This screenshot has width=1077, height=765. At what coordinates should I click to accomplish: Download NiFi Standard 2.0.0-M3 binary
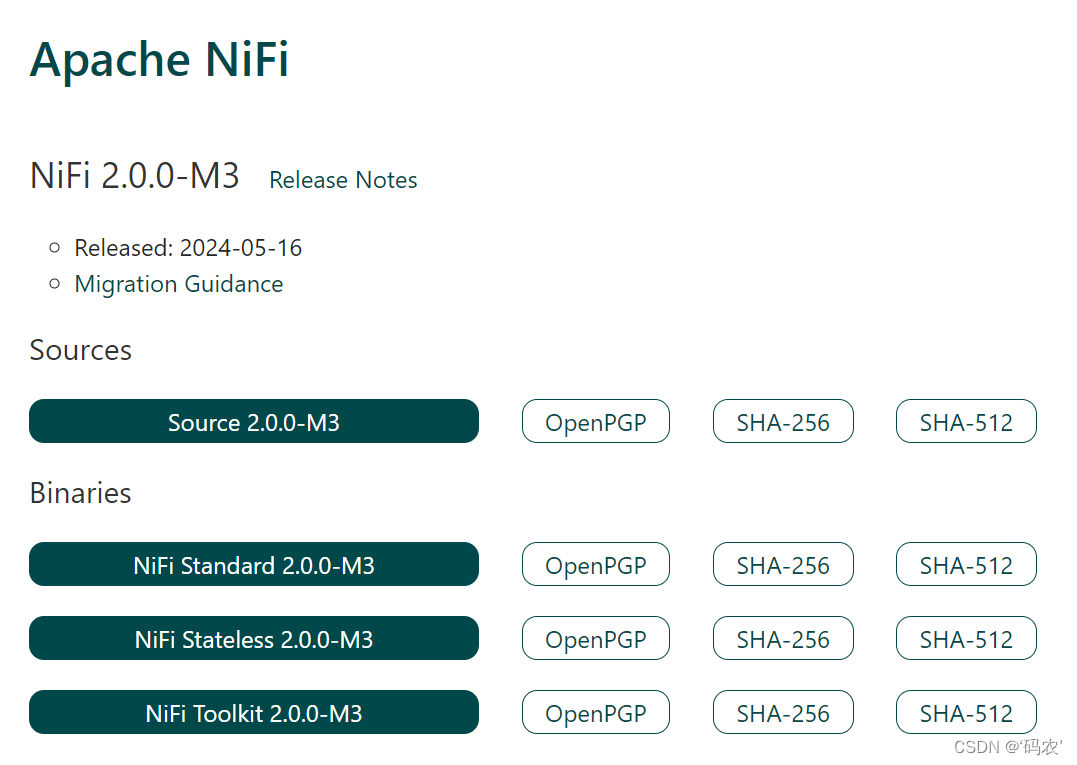point(253,564)
